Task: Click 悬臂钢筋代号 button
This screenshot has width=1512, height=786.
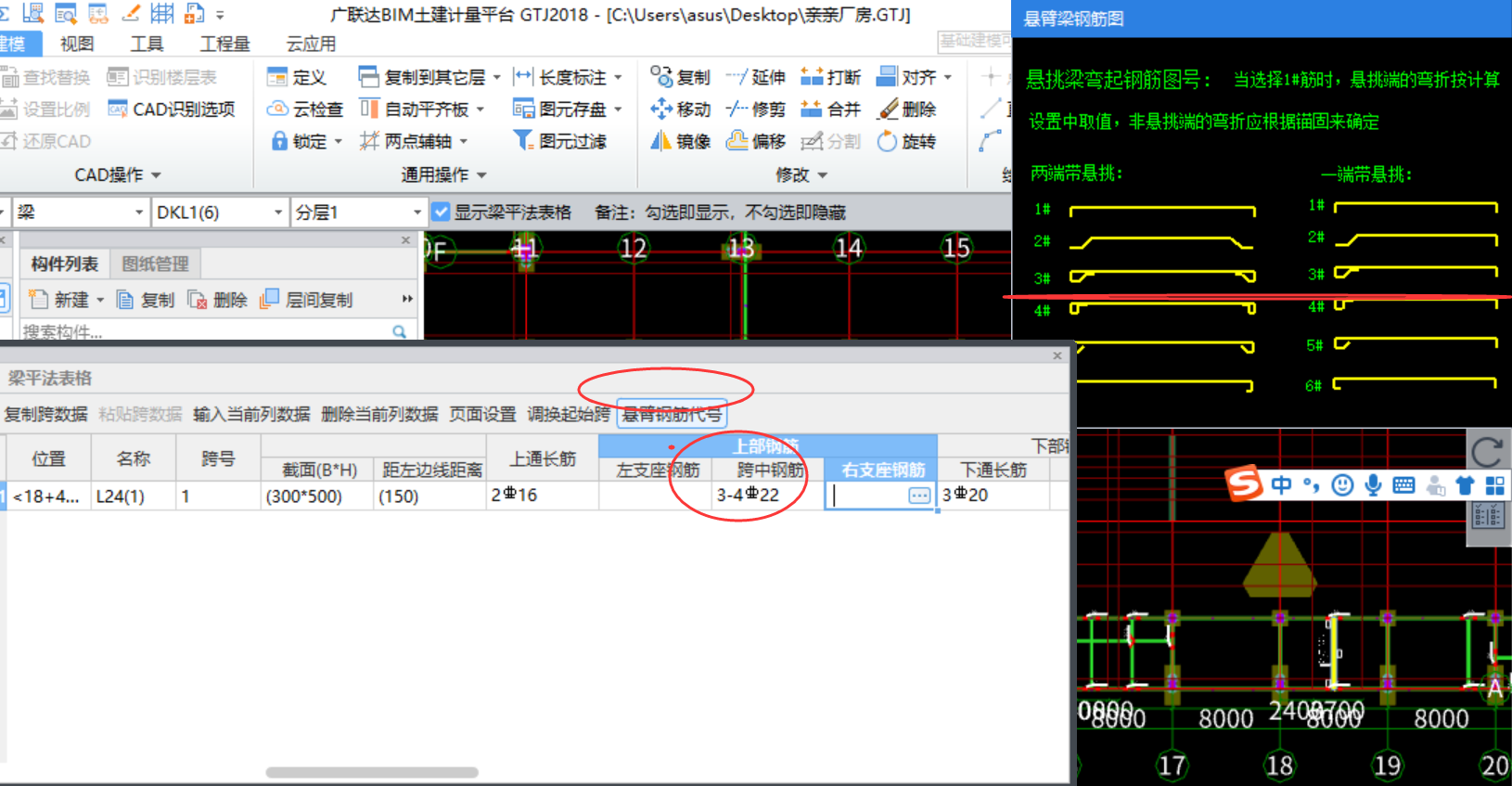Action: [x=672, y=414]
